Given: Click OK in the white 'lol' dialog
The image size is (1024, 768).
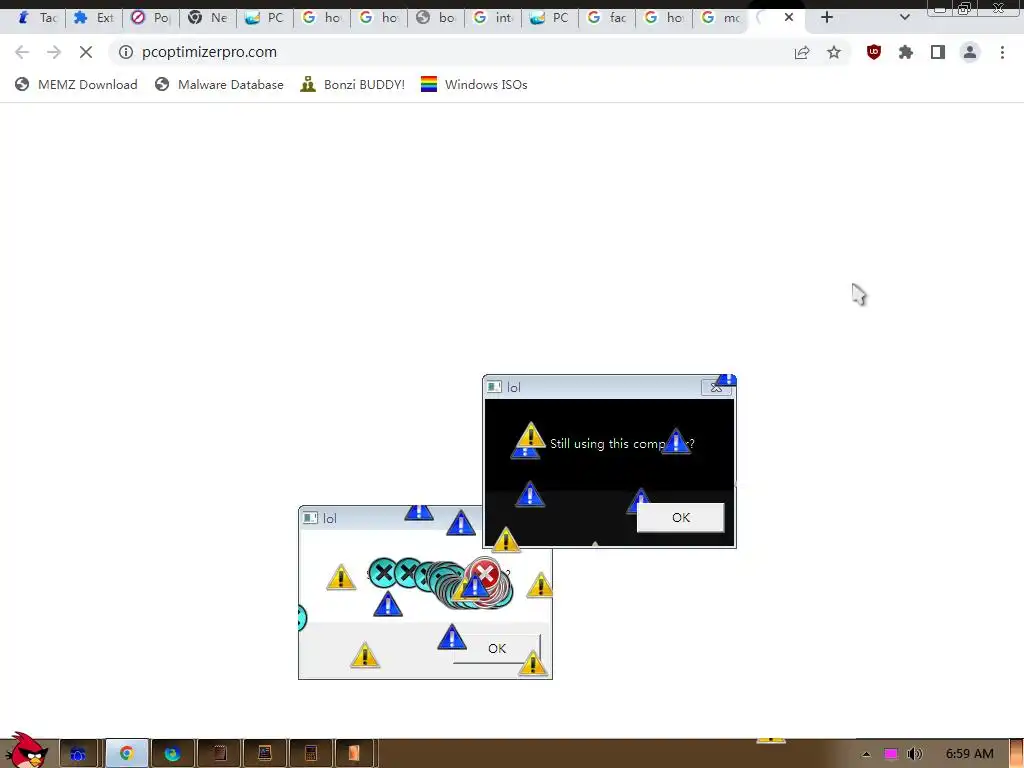Looking at the screenshot, I should (x=497, y=648).
